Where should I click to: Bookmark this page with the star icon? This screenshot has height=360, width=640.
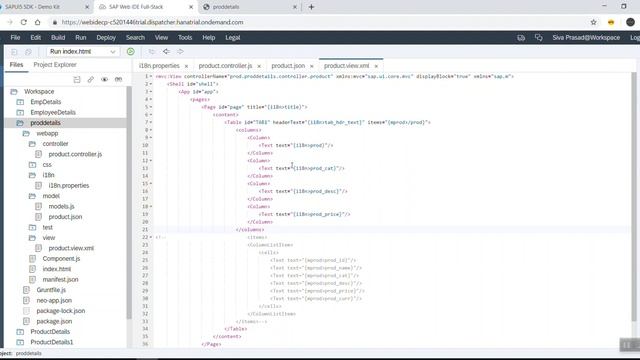click(x=593, y=22)
